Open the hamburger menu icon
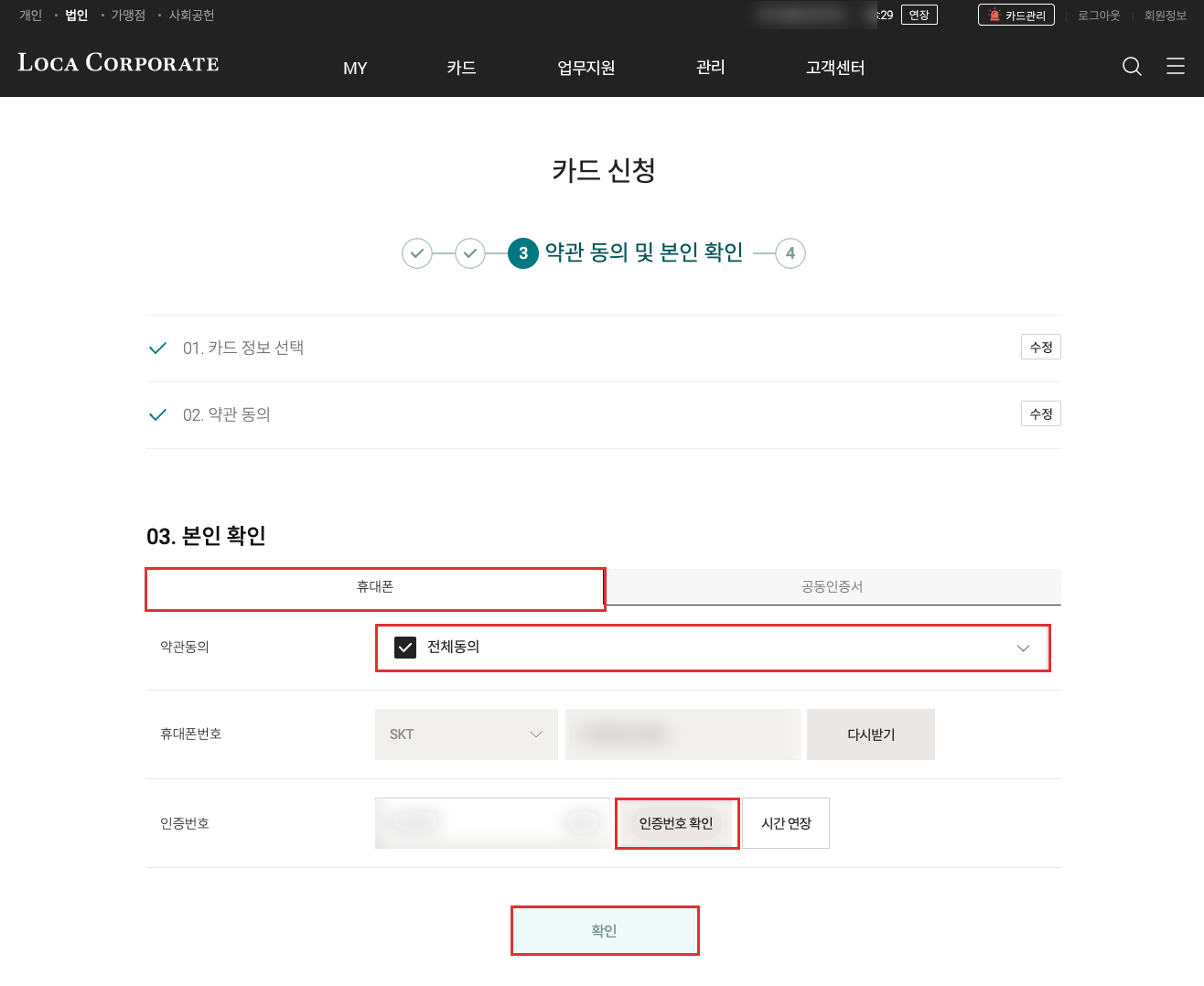Image resolution: width=1204 pixels, height=986 pixels. pos(1176,66)
